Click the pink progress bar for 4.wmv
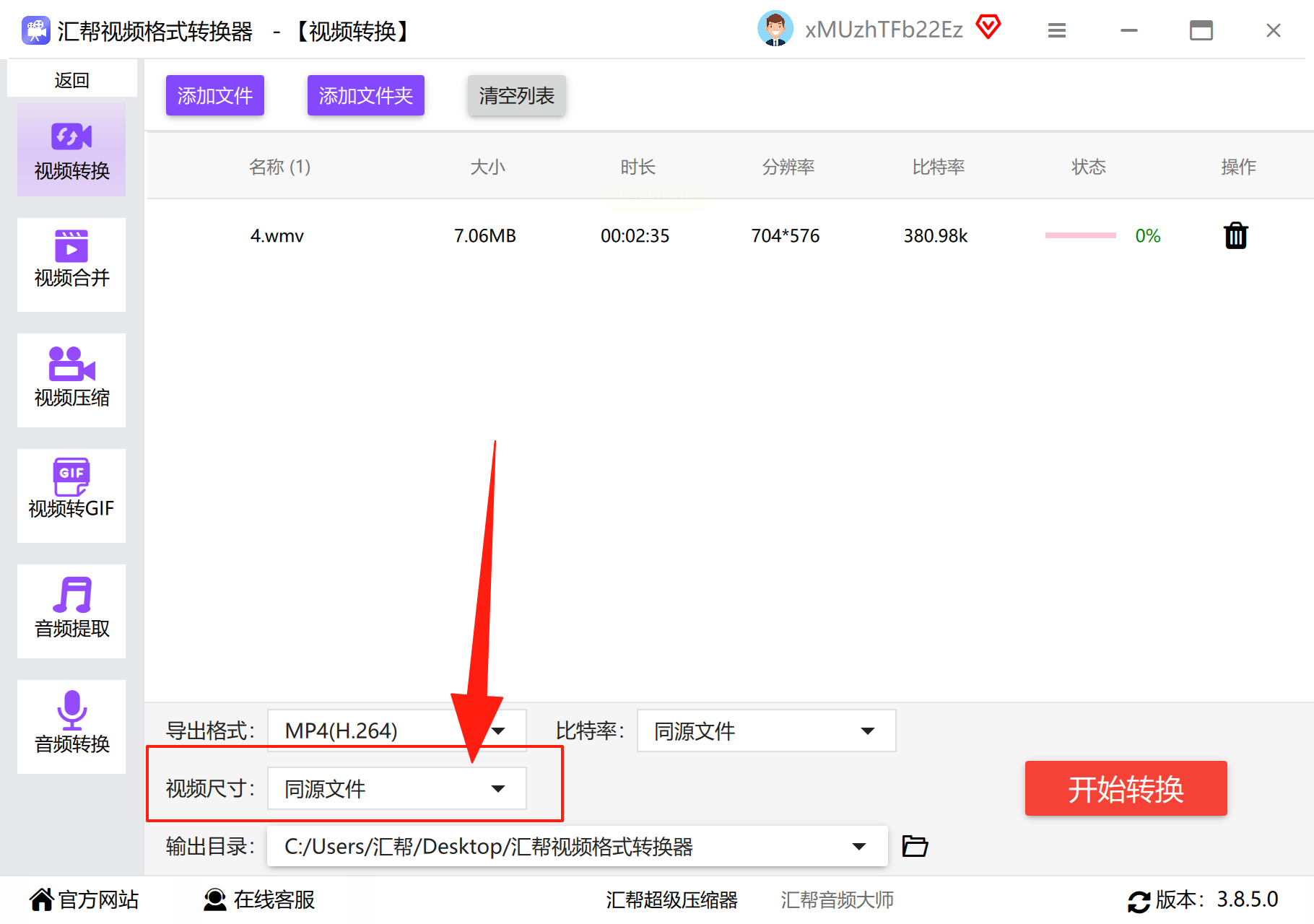 [x=1080, y=235]
